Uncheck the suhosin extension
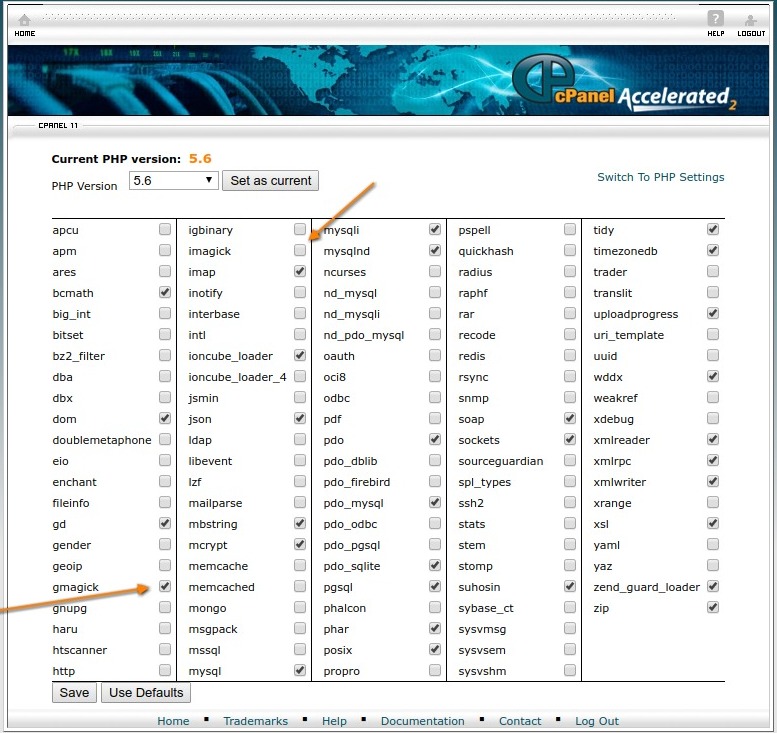The height and width of the screenshot is (733, 777). [x=570, y=586]
